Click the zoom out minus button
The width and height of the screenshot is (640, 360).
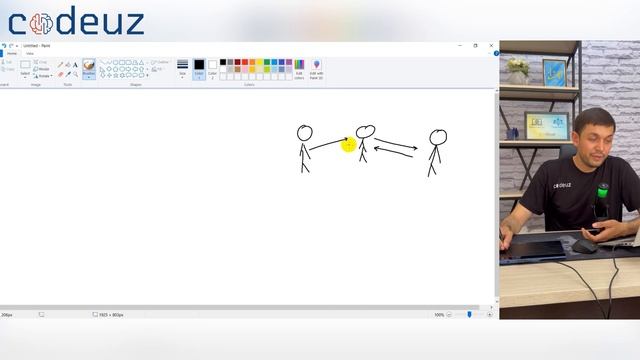(449, 315)
